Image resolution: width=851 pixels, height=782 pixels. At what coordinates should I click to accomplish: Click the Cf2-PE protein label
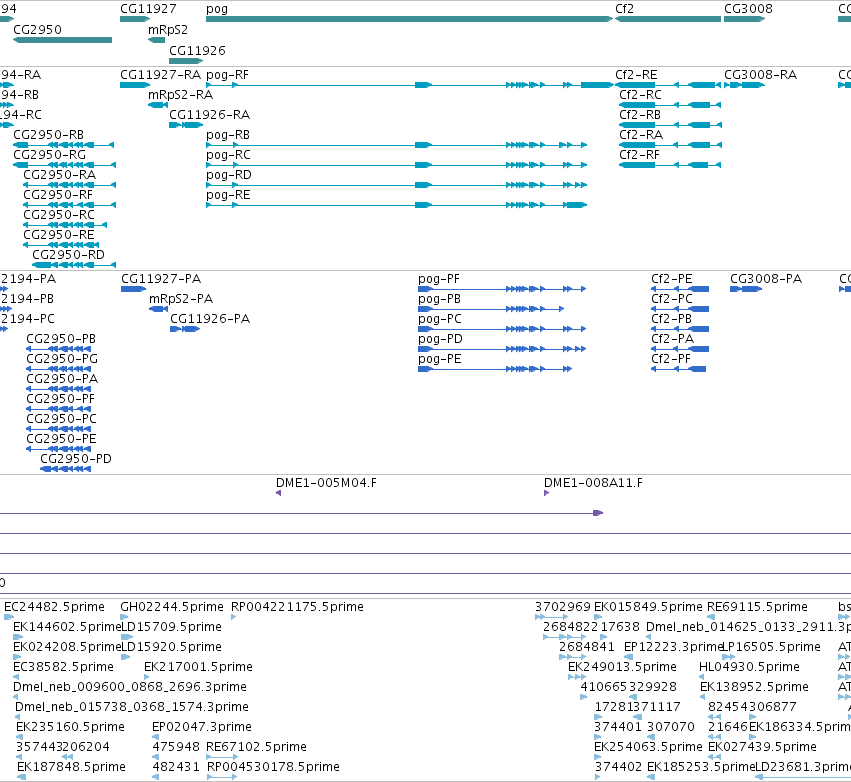pyautogui.click(x=672, y=279)
